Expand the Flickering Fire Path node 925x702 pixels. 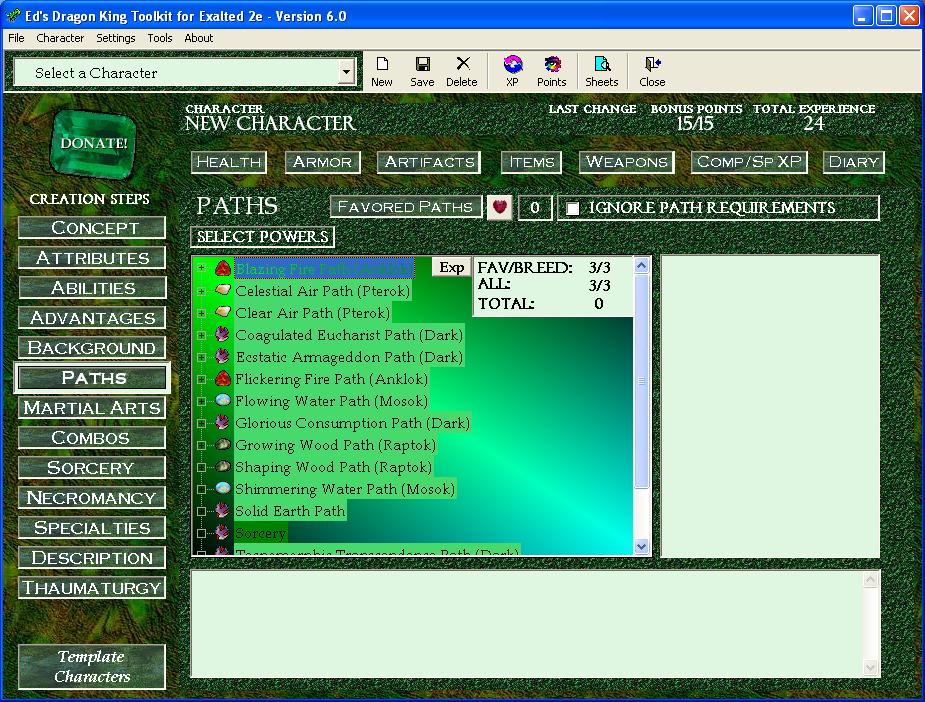point(201,379)
